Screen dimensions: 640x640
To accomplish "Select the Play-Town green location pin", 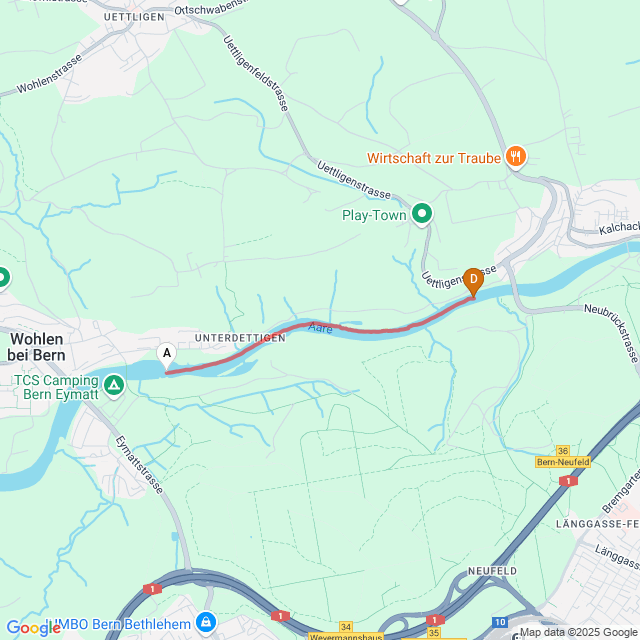I will [422, 215].
